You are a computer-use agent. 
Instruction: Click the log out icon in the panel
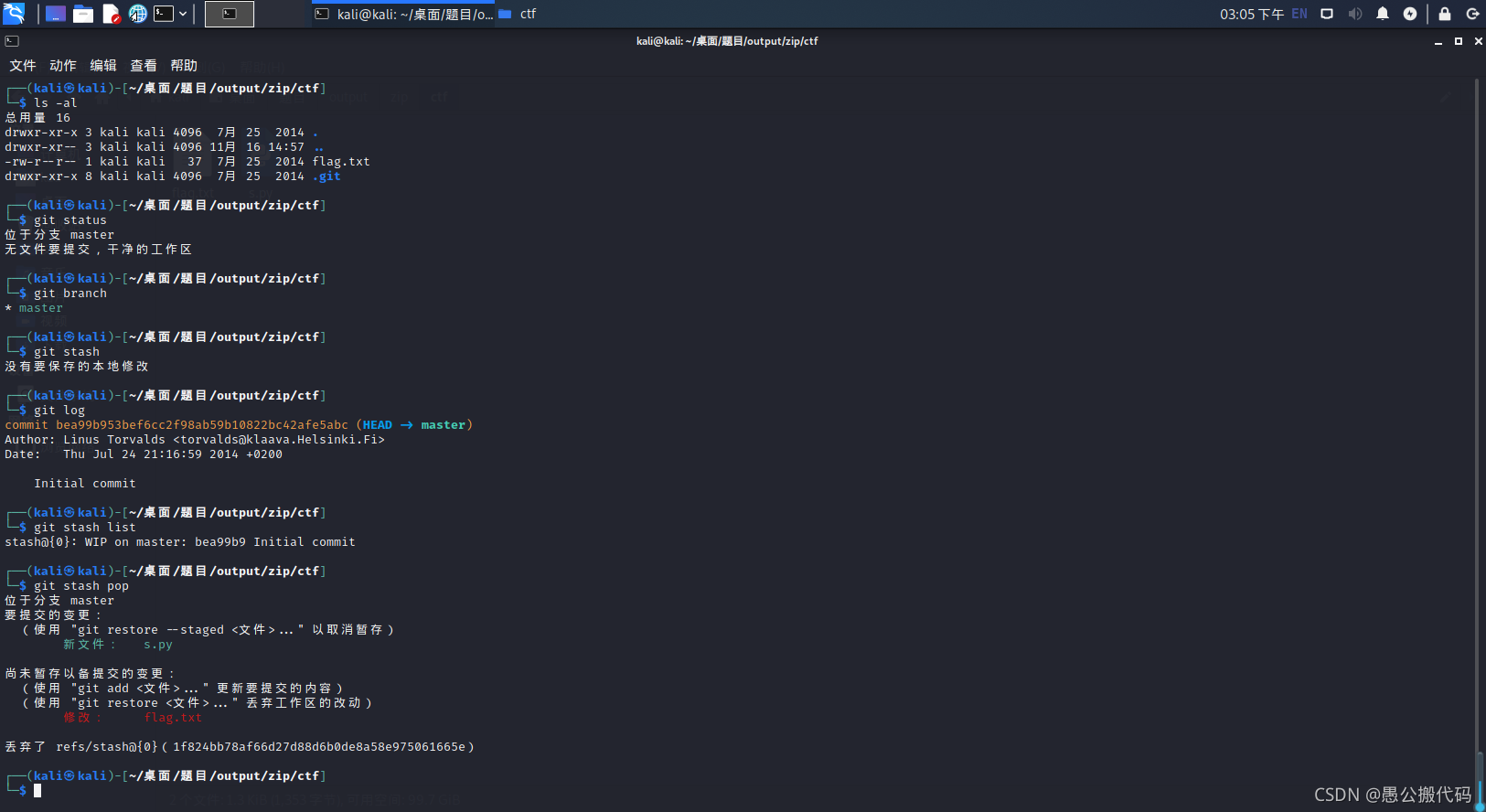point(1472,14)
